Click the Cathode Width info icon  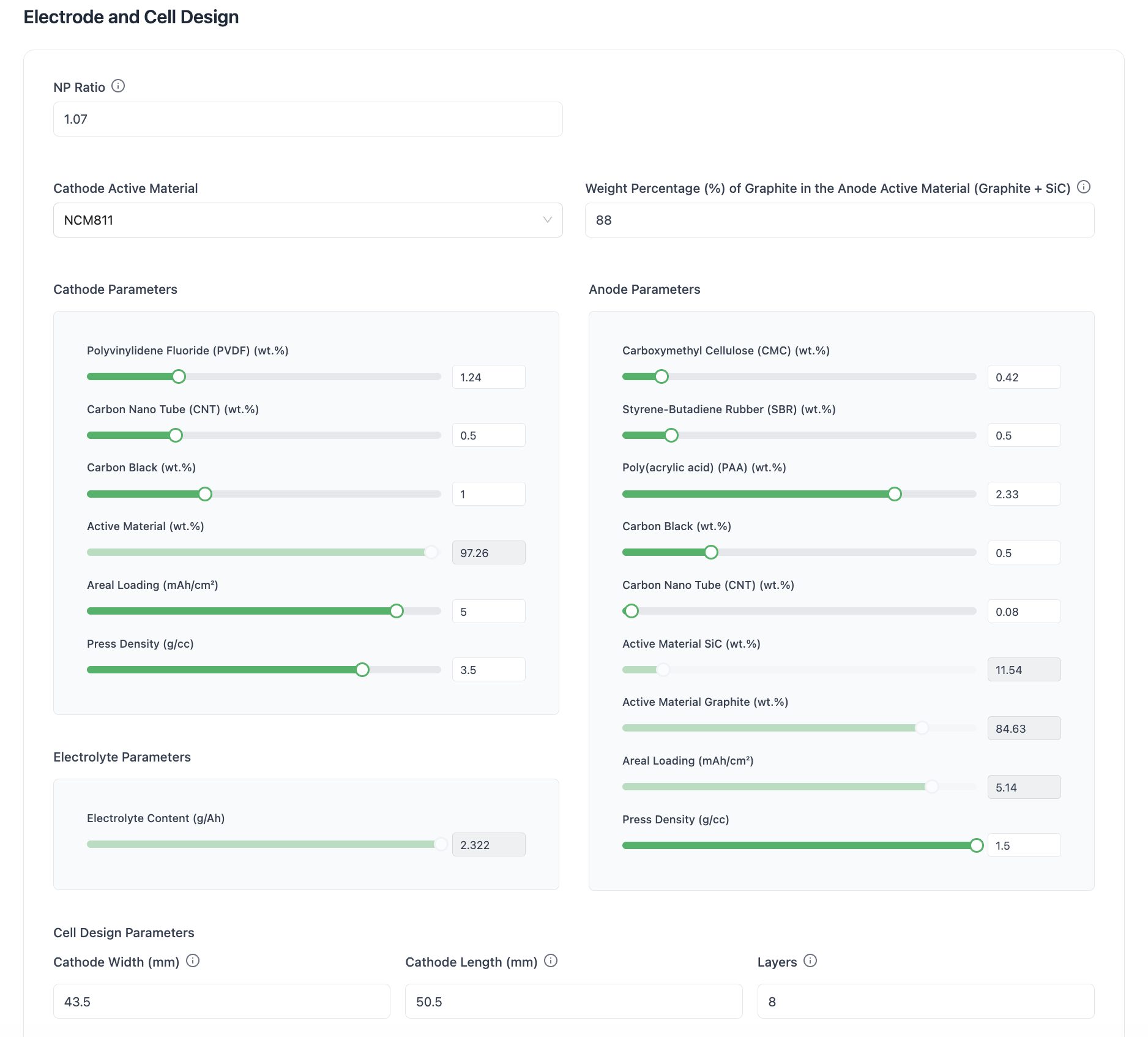click(x=193, y=961)
